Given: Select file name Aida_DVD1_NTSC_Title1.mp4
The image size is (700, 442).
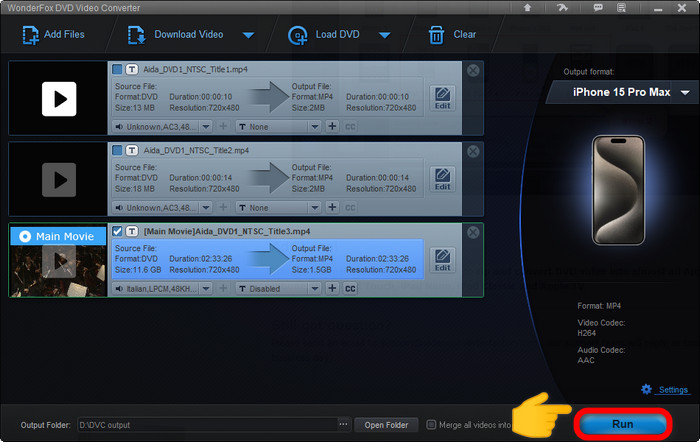Looking at the screenshot, I should (196, 70).
